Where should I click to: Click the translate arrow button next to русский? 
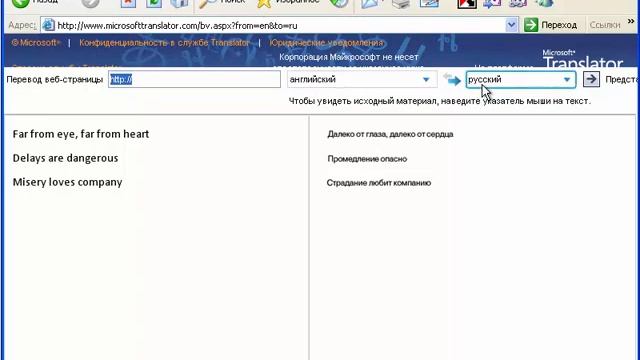pos(591,79)
